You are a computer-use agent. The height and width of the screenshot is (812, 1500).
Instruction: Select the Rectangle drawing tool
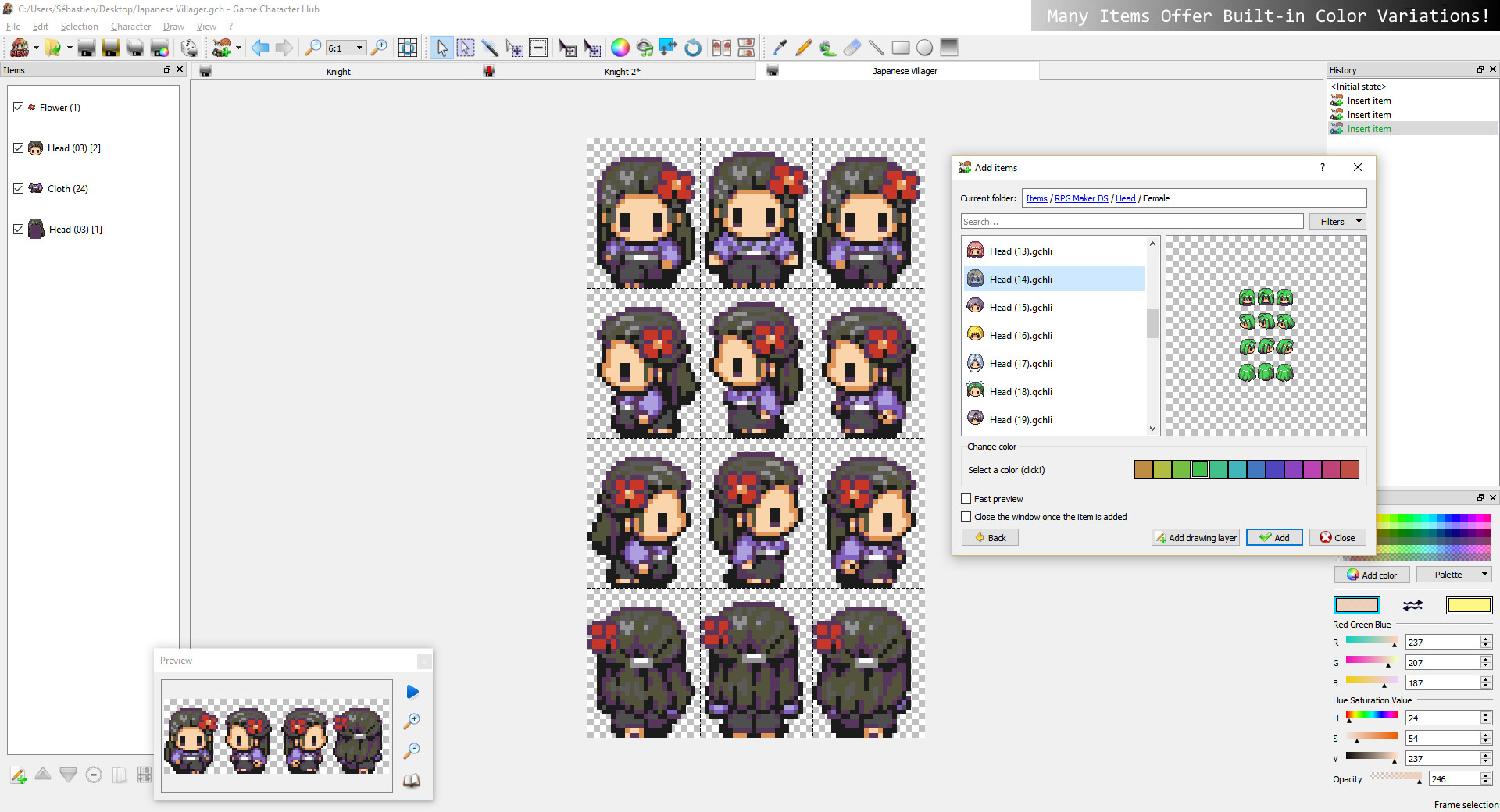click(x=901, y=48)
